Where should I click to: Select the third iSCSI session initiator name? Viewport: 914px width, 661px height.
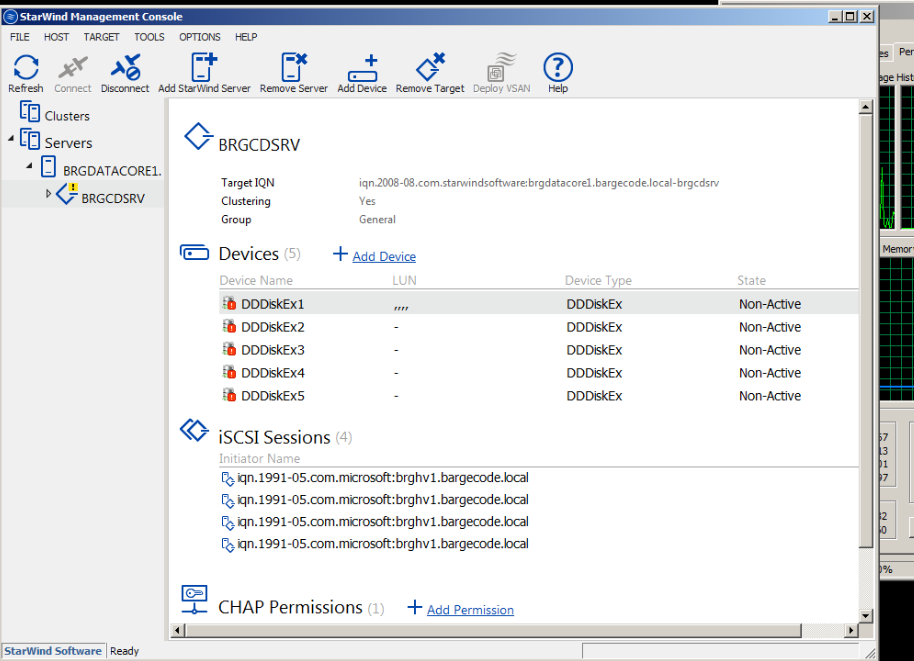(383, 522)
